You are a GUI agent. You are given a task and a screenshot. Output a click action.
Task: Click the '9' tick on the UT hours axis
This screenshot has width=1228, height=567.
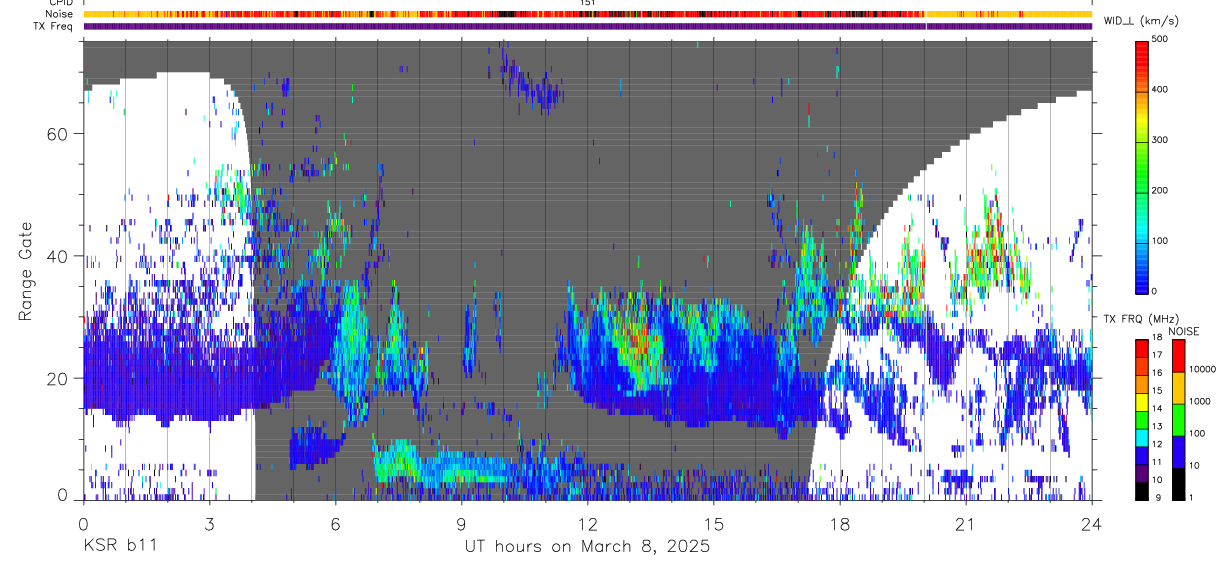[x=461, y=523]
